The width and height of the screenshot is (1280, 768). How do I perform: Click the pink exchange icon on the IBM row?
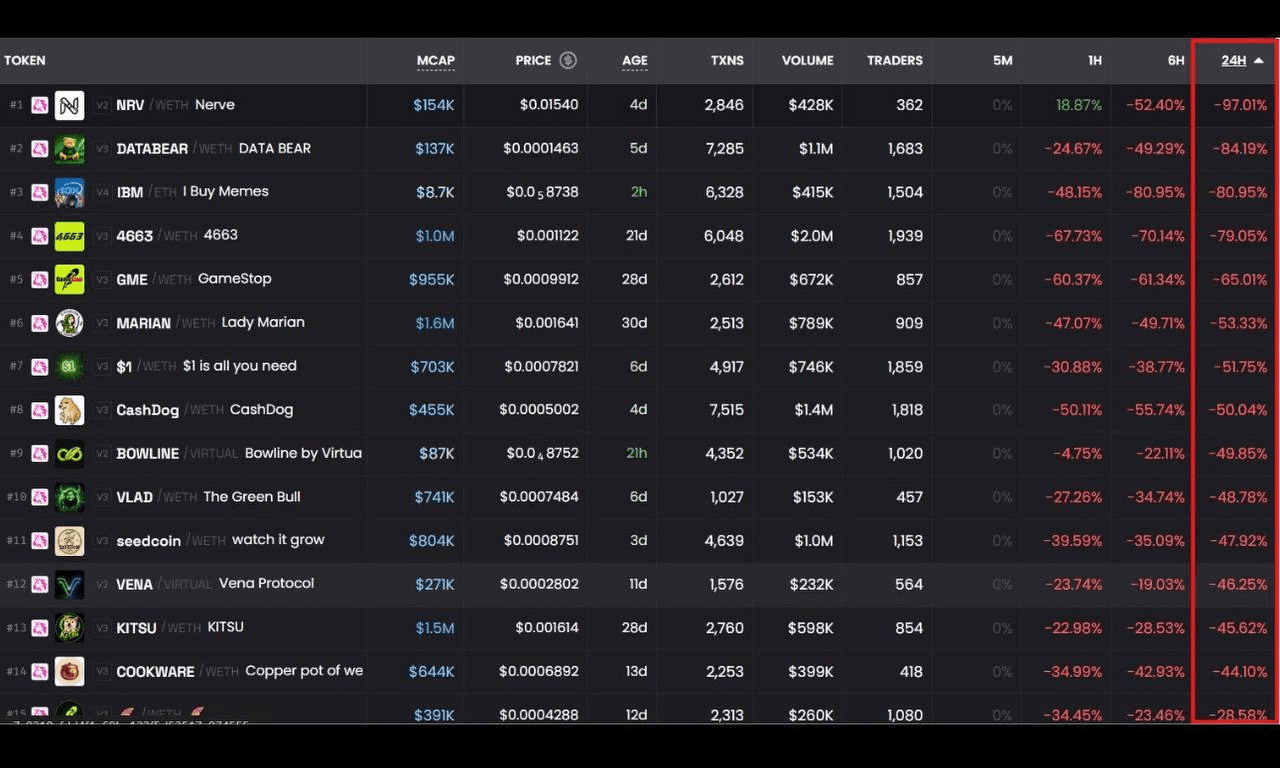[40, 192]
